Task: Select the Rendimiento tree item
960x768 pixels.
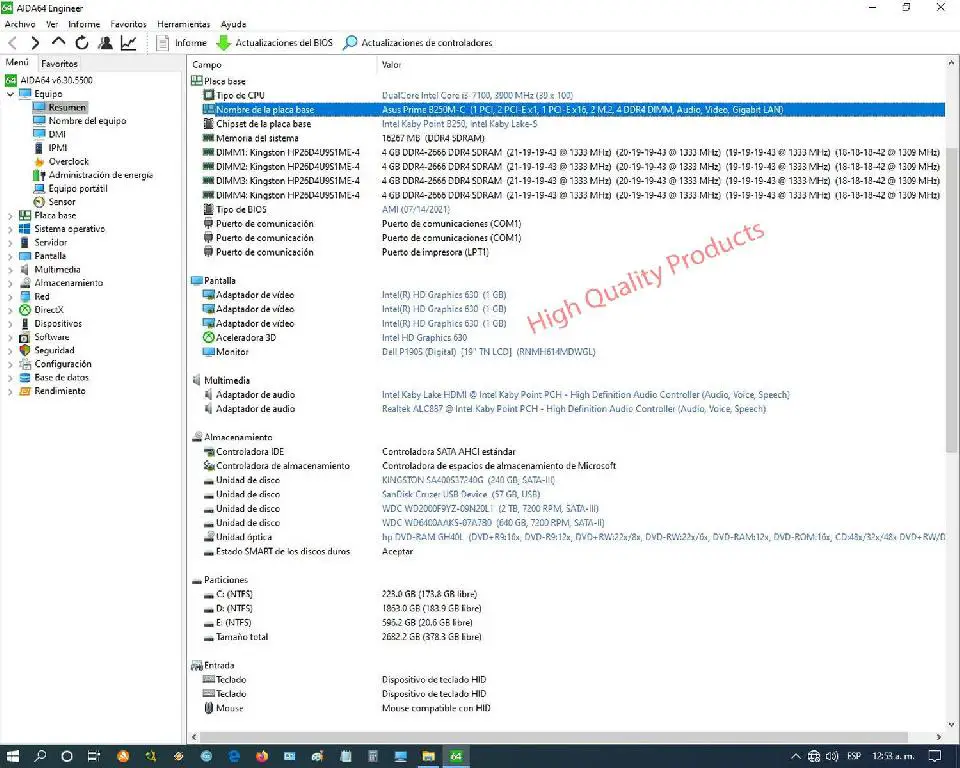Action: tap(59, 391)
